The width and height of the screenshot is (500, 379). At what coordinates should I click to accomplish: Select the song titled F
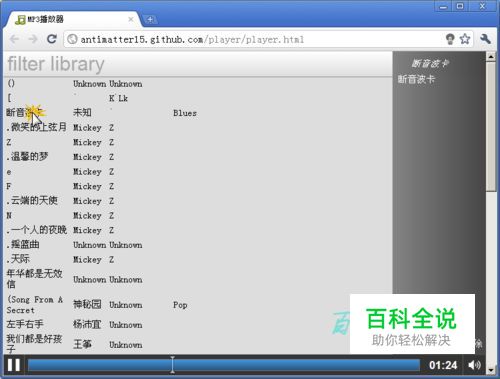click(x=9, y=186)
